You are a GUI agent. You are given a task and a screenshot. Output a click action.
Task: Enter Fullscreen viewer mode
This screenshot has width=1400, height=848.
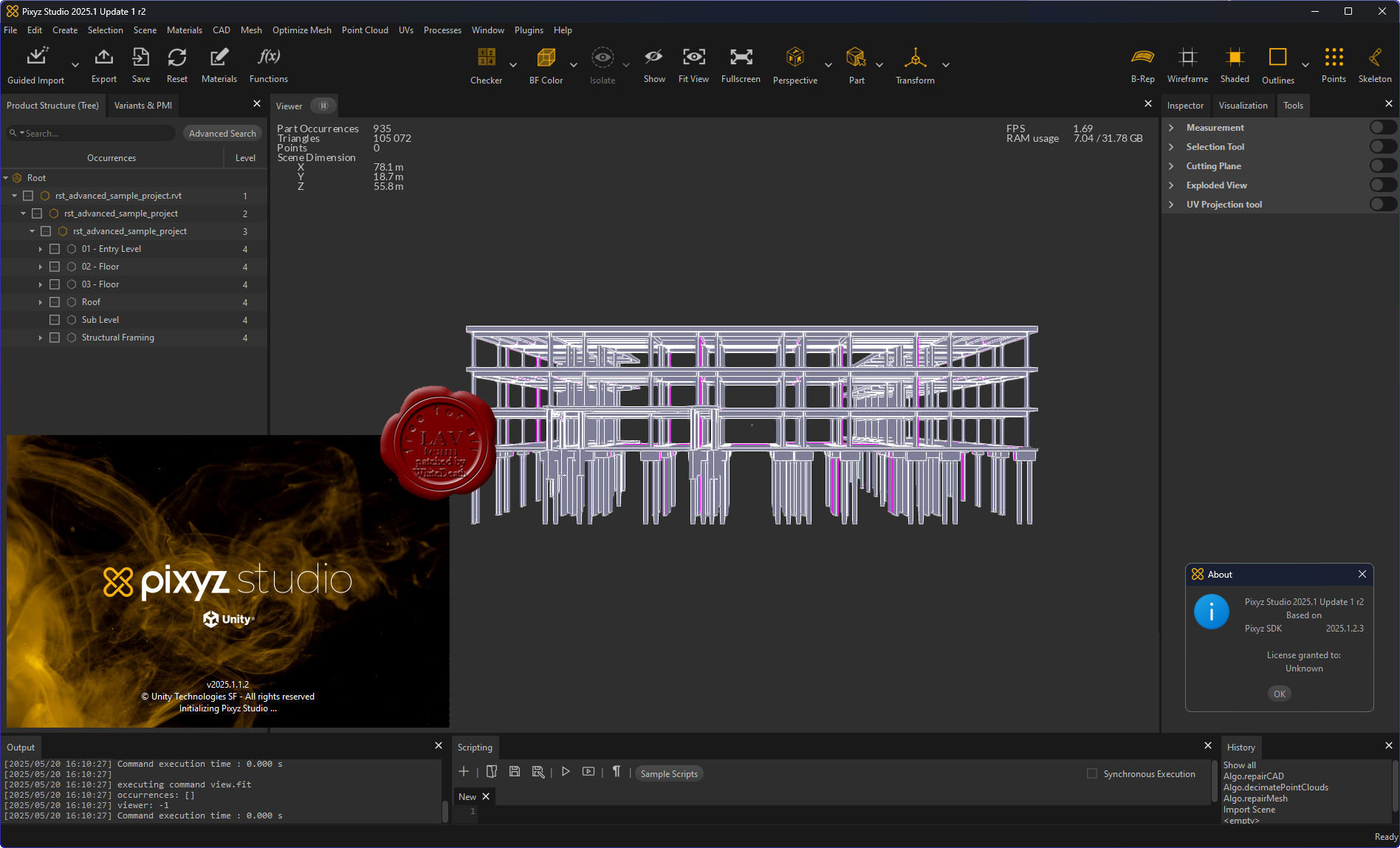click(x=741, y=57)
